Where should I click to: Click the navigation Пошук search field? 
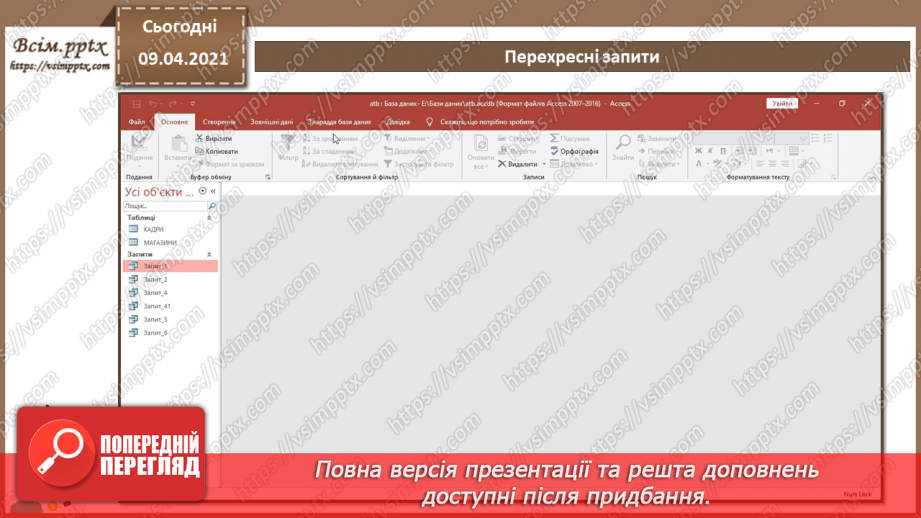tap(165, 206)
